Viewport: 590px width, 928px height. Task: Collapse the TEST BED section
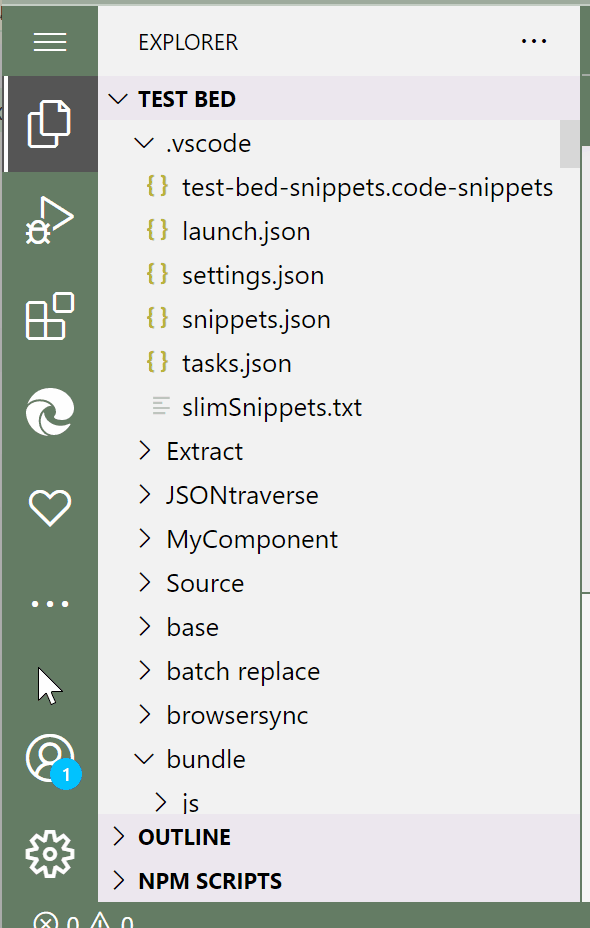(x=118, y=99)
